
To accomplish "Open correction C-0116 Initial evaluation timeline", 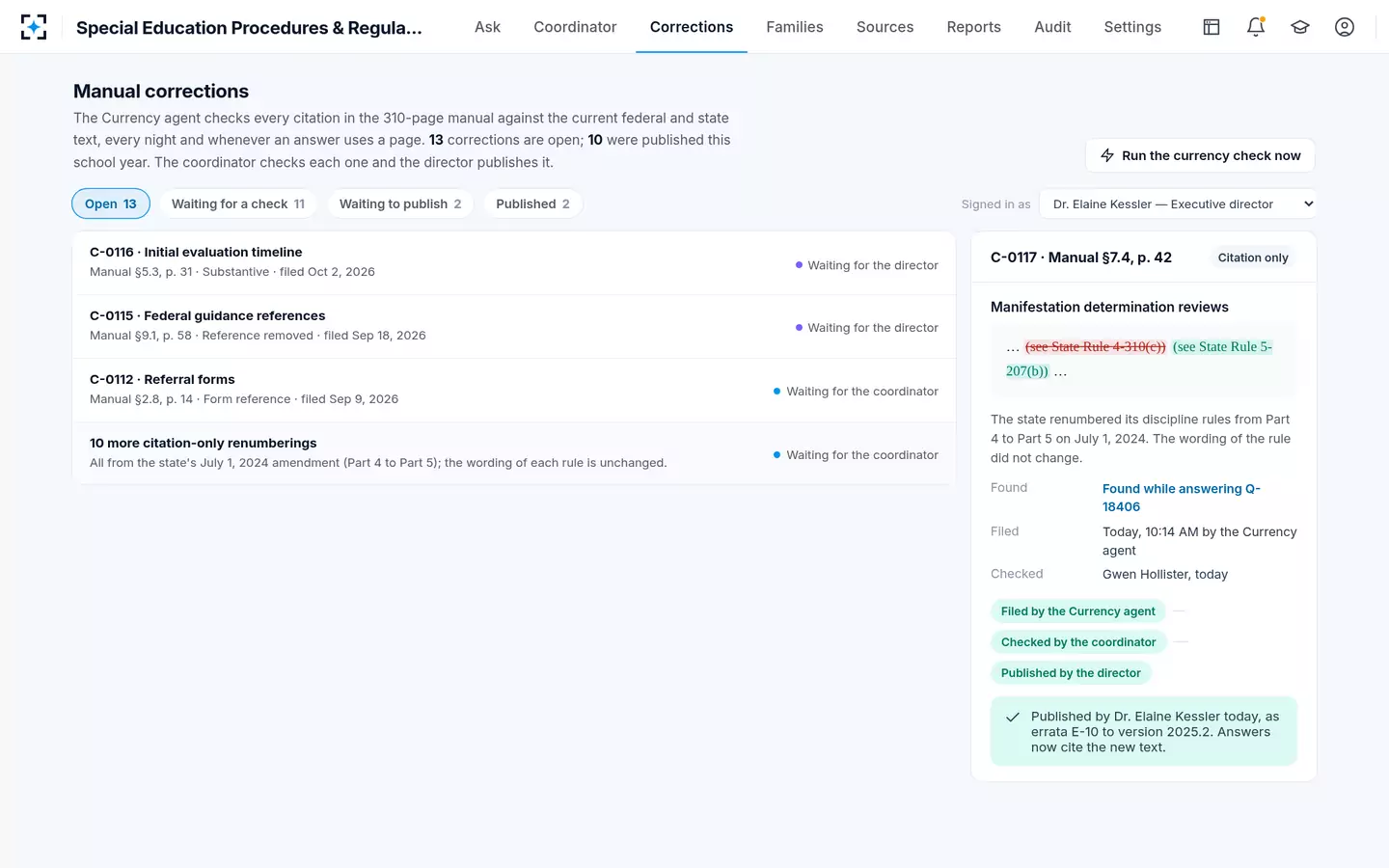I will (514, 262).
